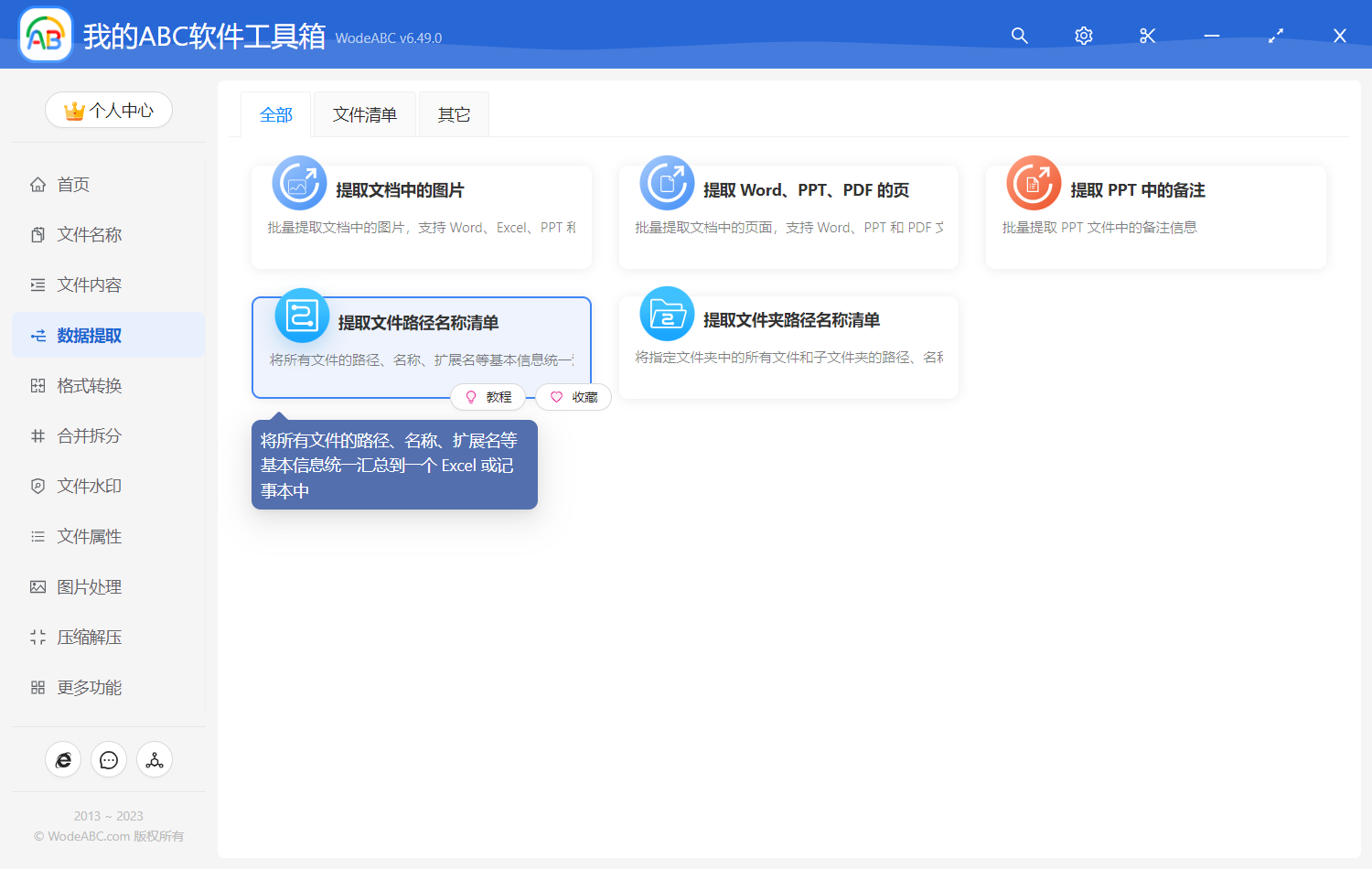Click the scissors icon in title bar

pyautogui.click(x=1147, y=36)
